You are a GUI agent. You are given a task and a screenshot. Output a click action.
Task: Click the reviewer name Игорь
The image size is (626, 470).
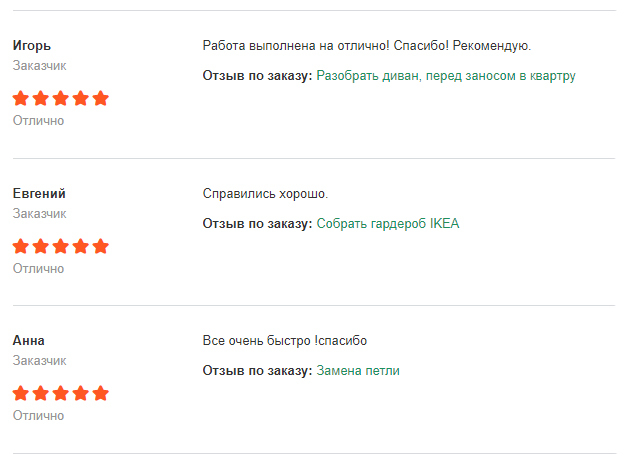32,45
